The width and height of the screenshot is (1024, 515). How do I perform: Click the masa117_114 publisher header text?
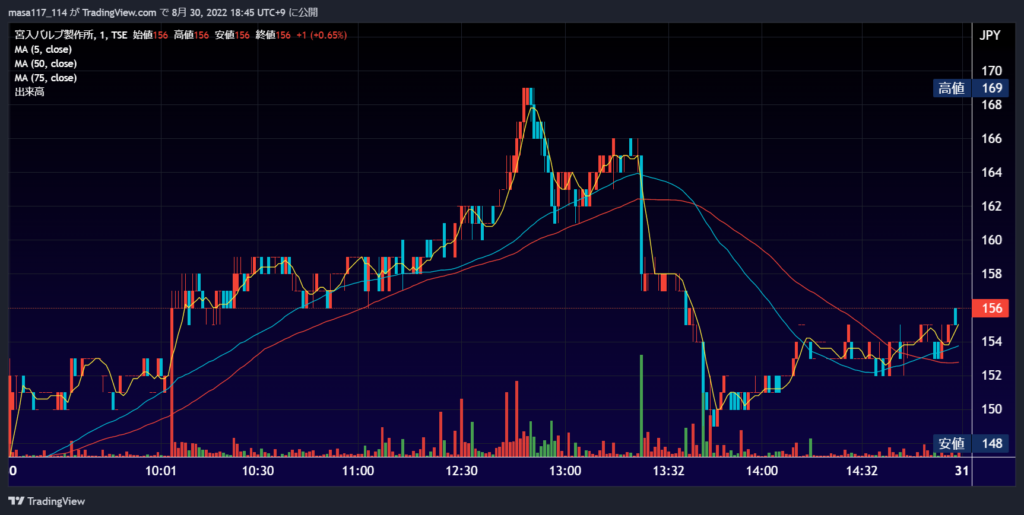click(37, 12)
